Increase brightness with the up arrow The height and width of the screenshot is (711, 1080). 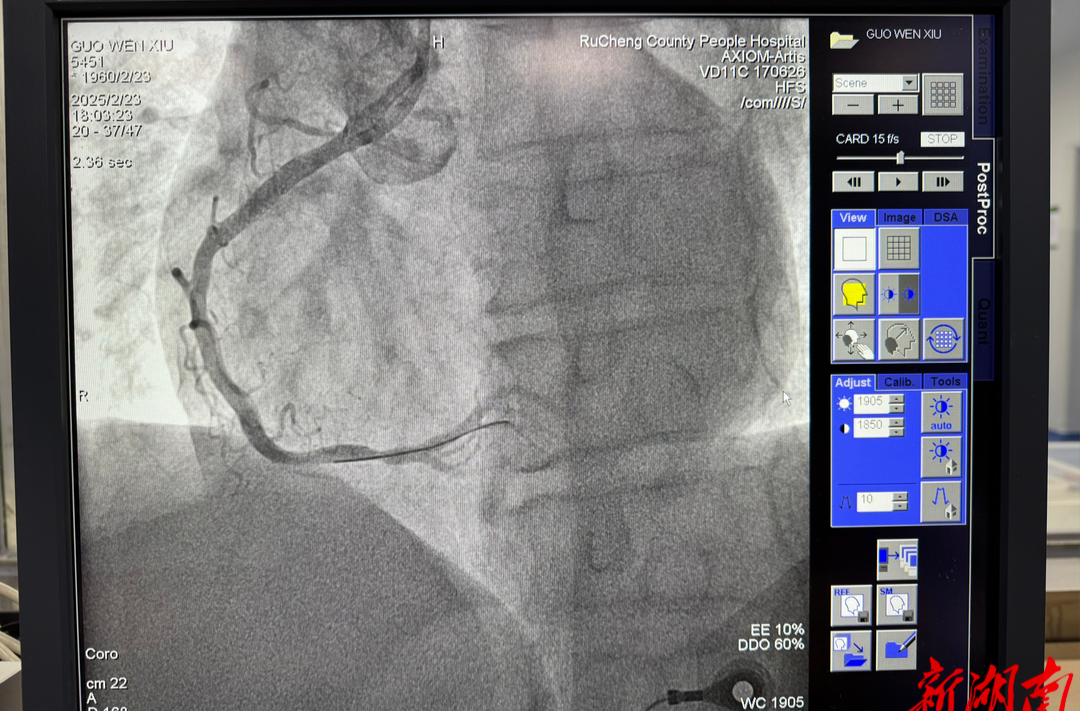pyautogui.click(x=896, y=399)
